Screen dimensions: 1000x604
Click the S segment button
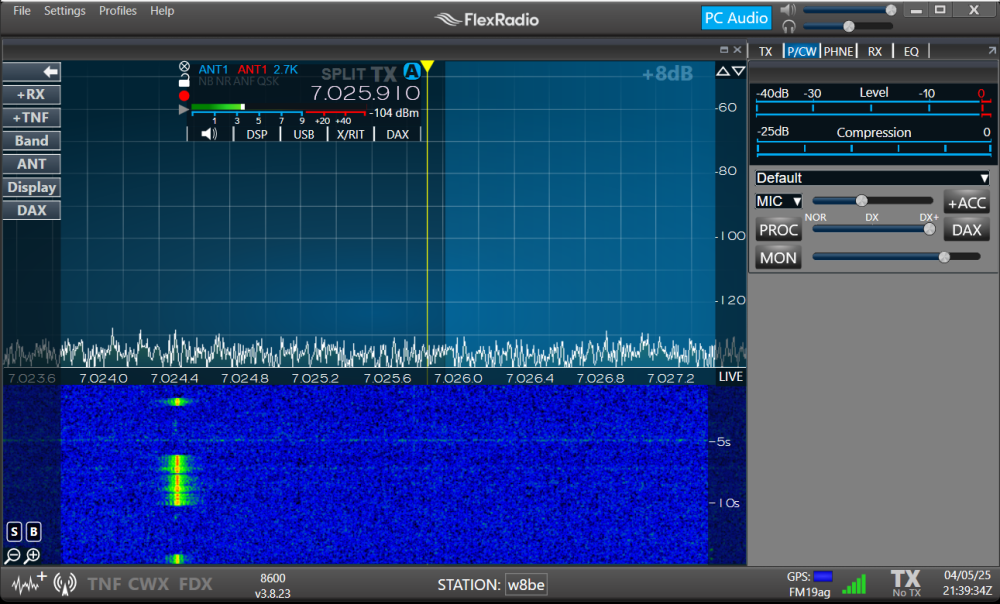click(14, 531)
